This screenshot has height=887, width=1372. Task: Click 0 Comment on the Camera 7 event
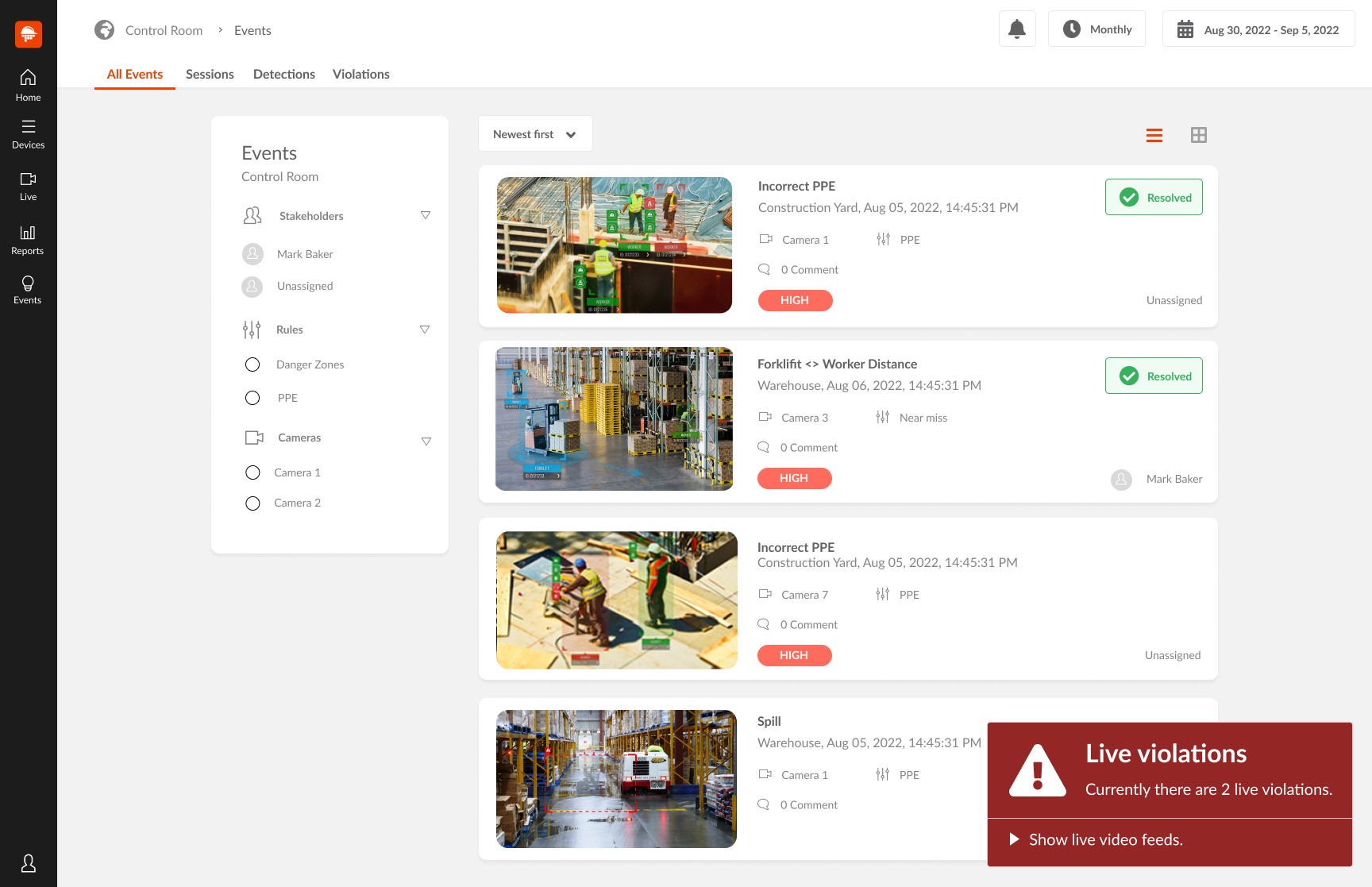point(808,625)
